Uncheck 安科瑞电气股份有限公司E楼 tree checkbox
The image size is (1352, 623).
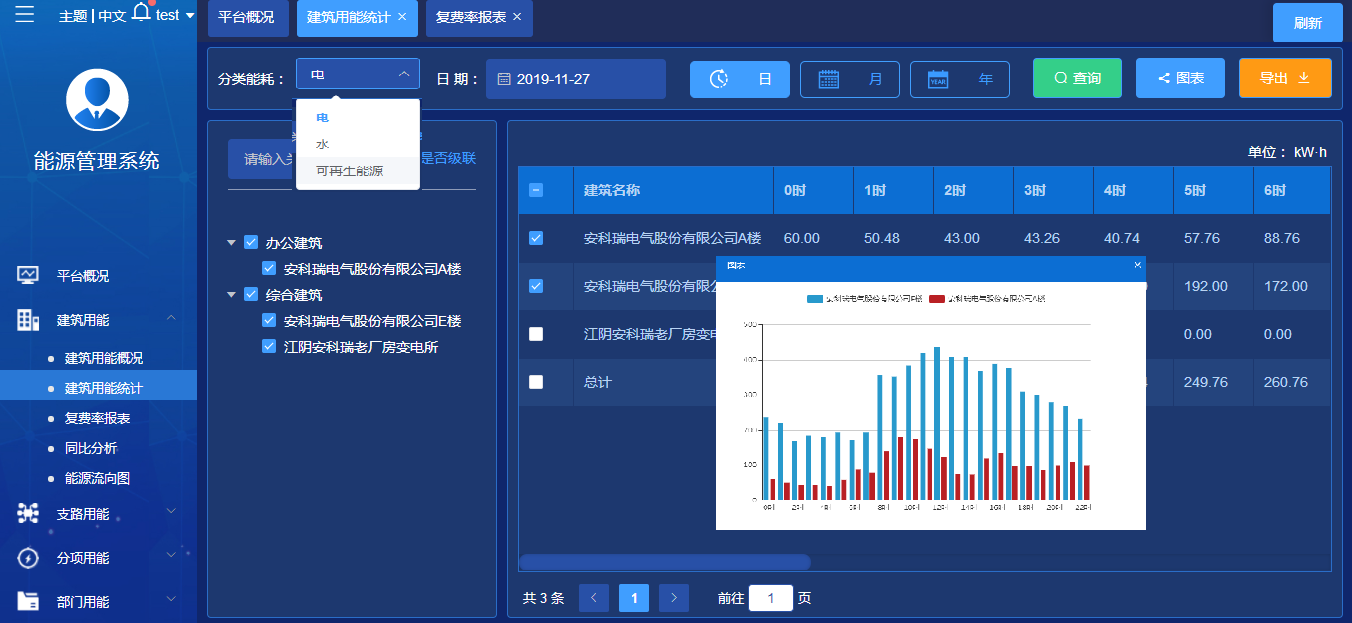click(x=269, y=320)
